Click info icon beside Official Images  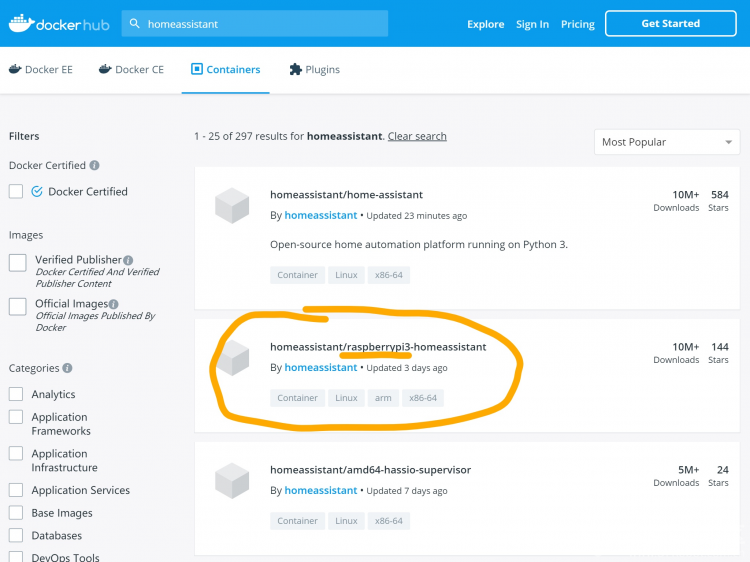[113, 304]
